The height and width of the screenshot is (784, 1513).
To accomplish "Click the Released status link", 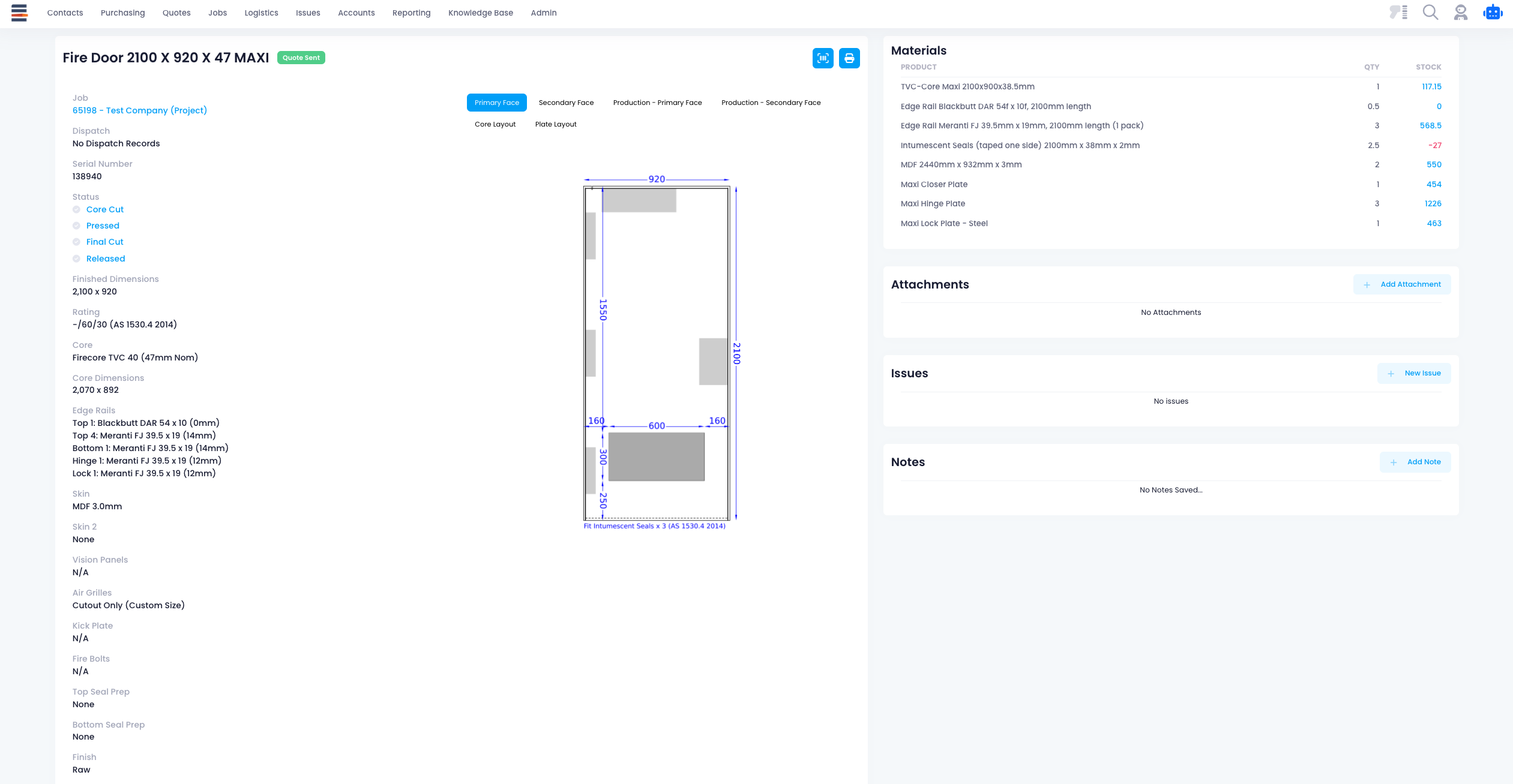I will [106, 259].
